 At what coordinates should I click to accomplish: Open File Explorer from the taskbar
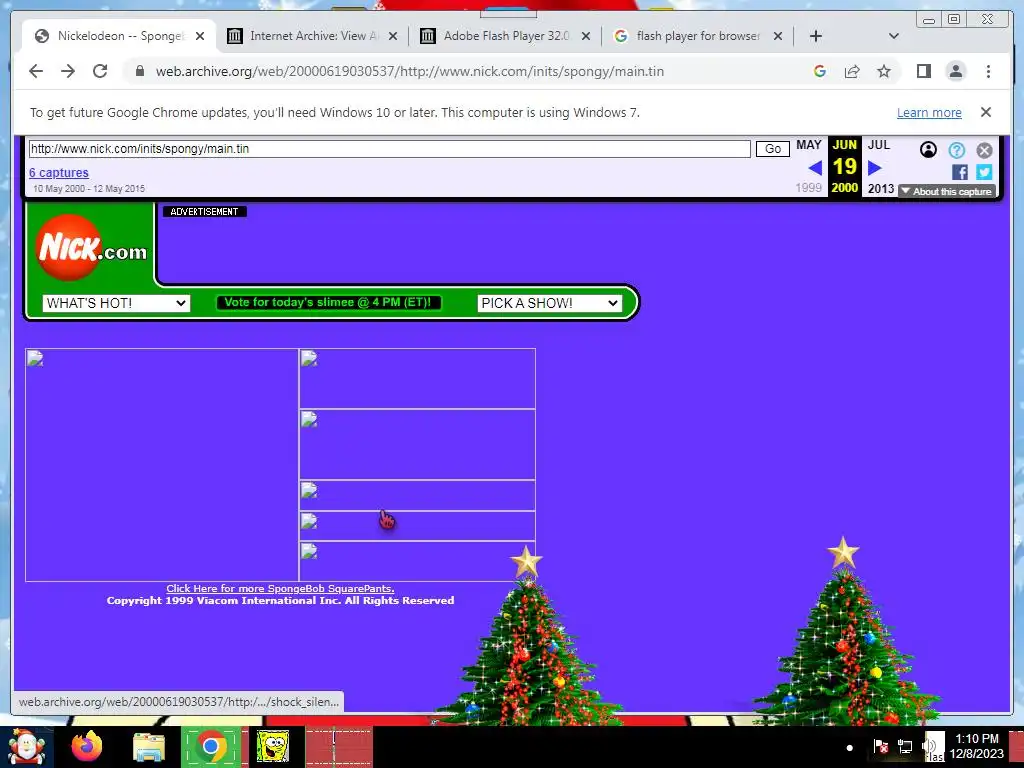coord(149,746)
